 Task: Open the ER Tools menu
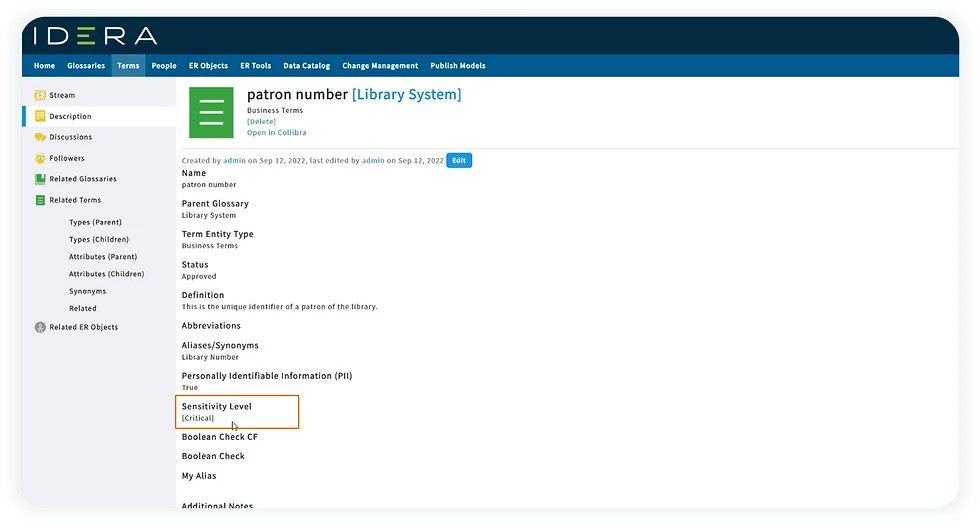[256, 66]
